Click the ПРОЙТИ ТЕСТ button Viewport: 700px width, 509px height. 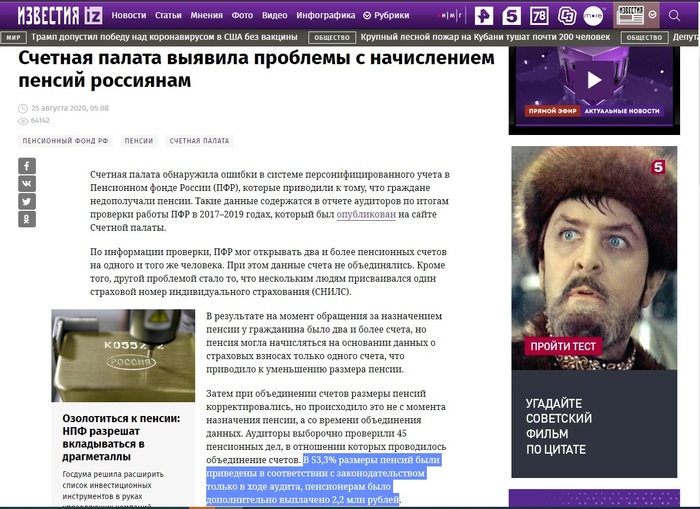click(x=563, y=346)
